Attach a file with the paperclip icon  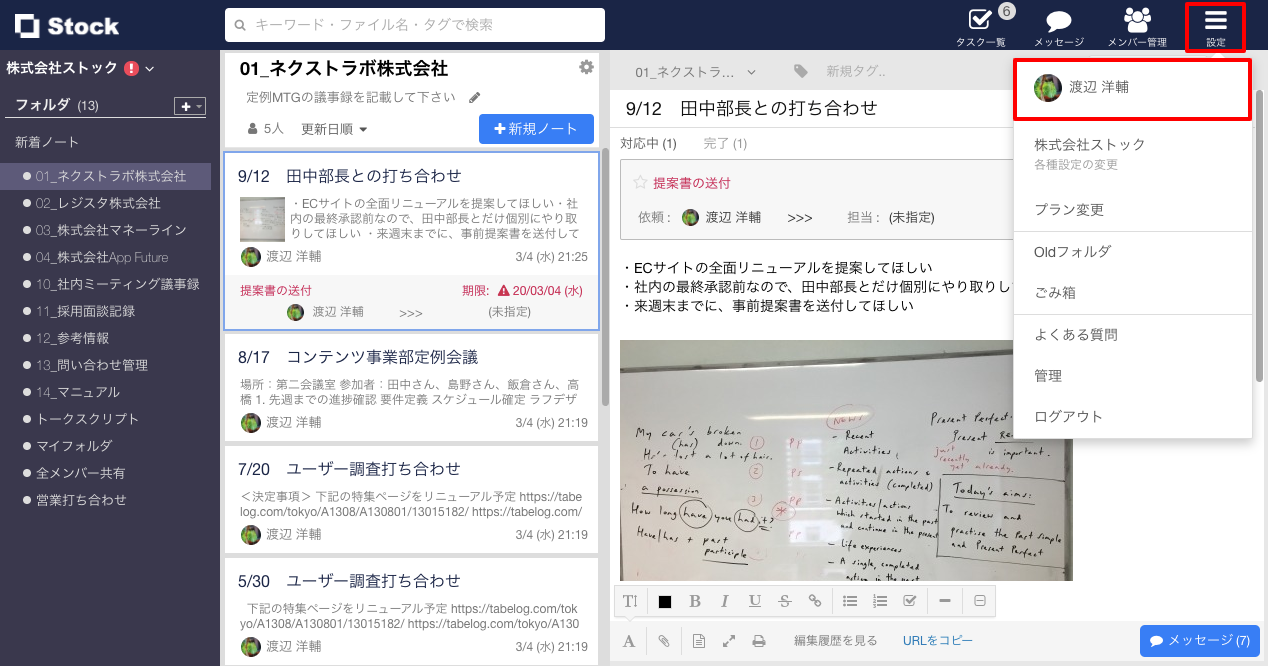pos(662,640)
